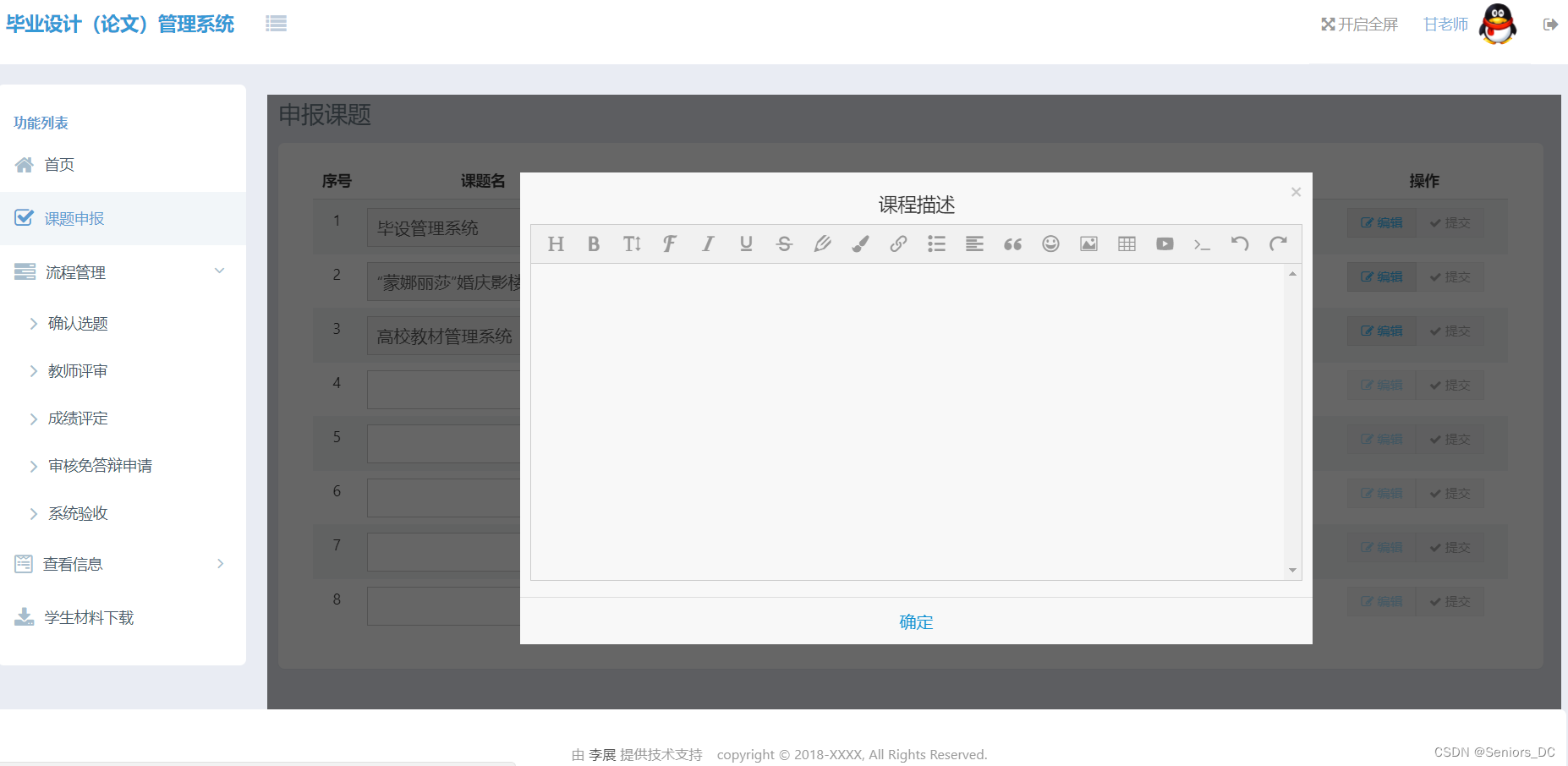Apply strikethrough text in the editor

click(784, 243)
